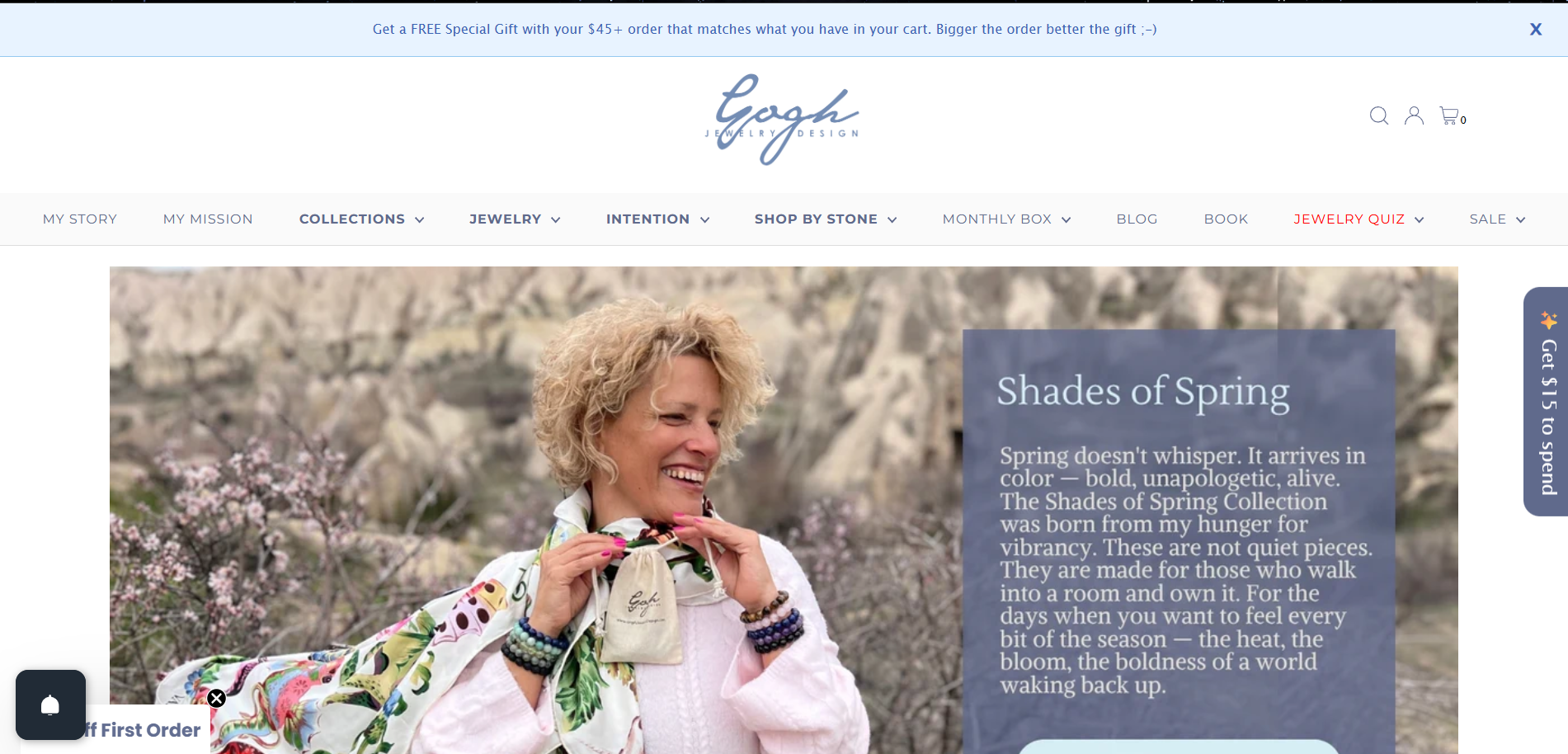Image resolution: width=1568 pixels, height=754 pixels.
Task: Go to My Mission page
Action: click(x=208, y=219)
